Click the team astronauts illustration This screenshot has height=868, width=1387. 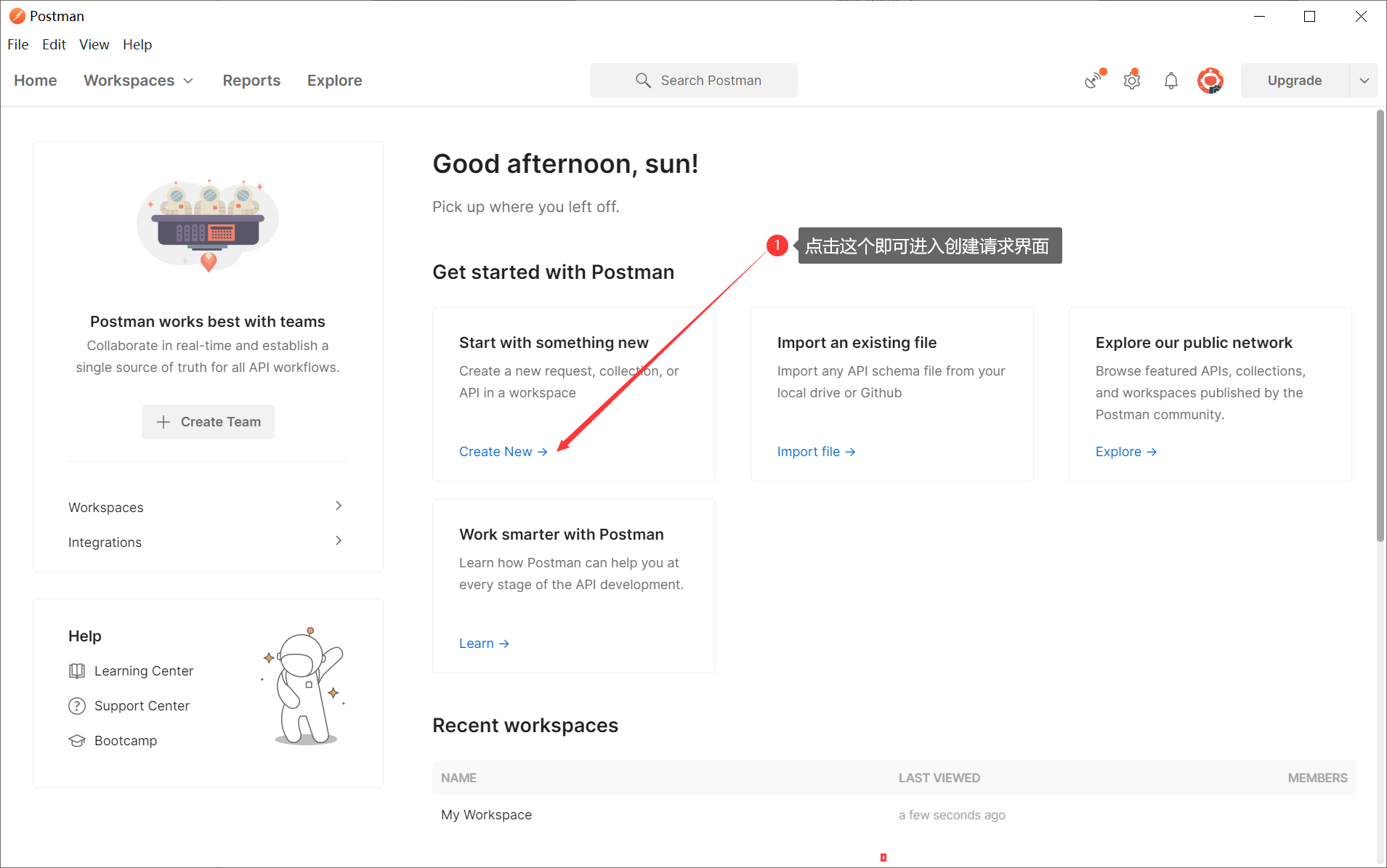coord(208,225)
